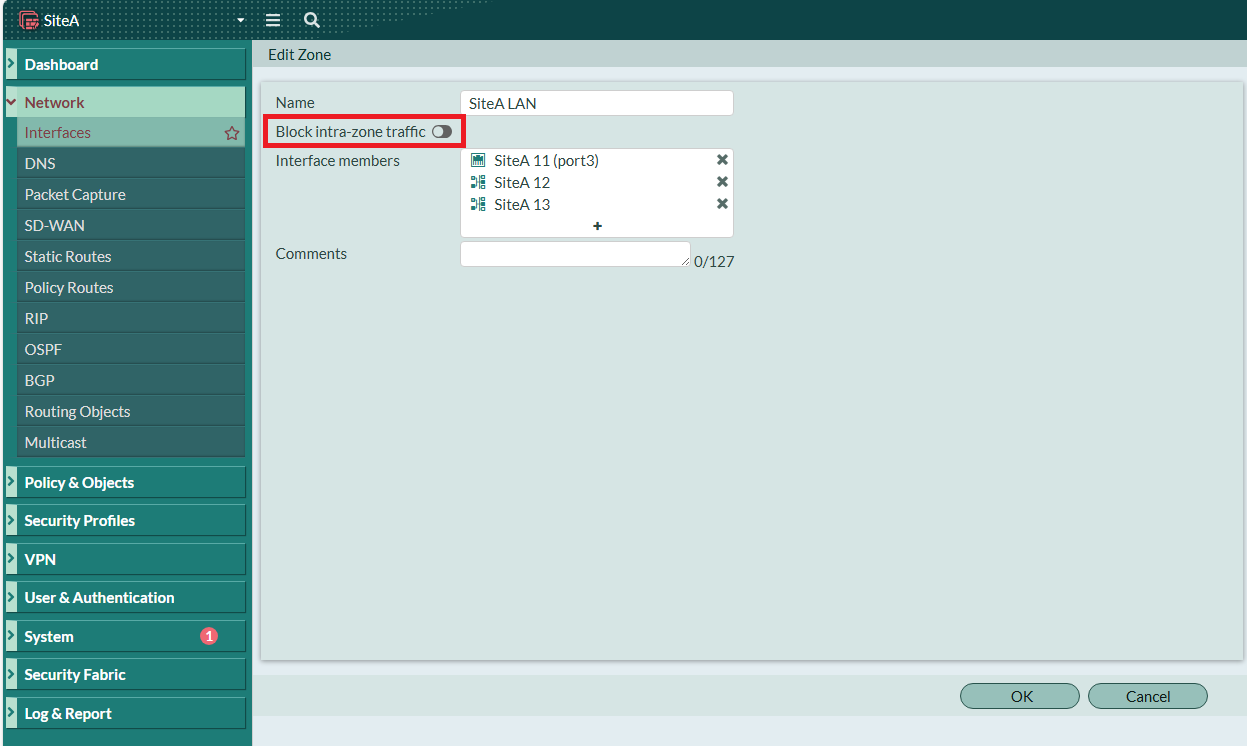Cancel editing the zone
This screenshot has width=1247, height=746.
[1148, 696]
